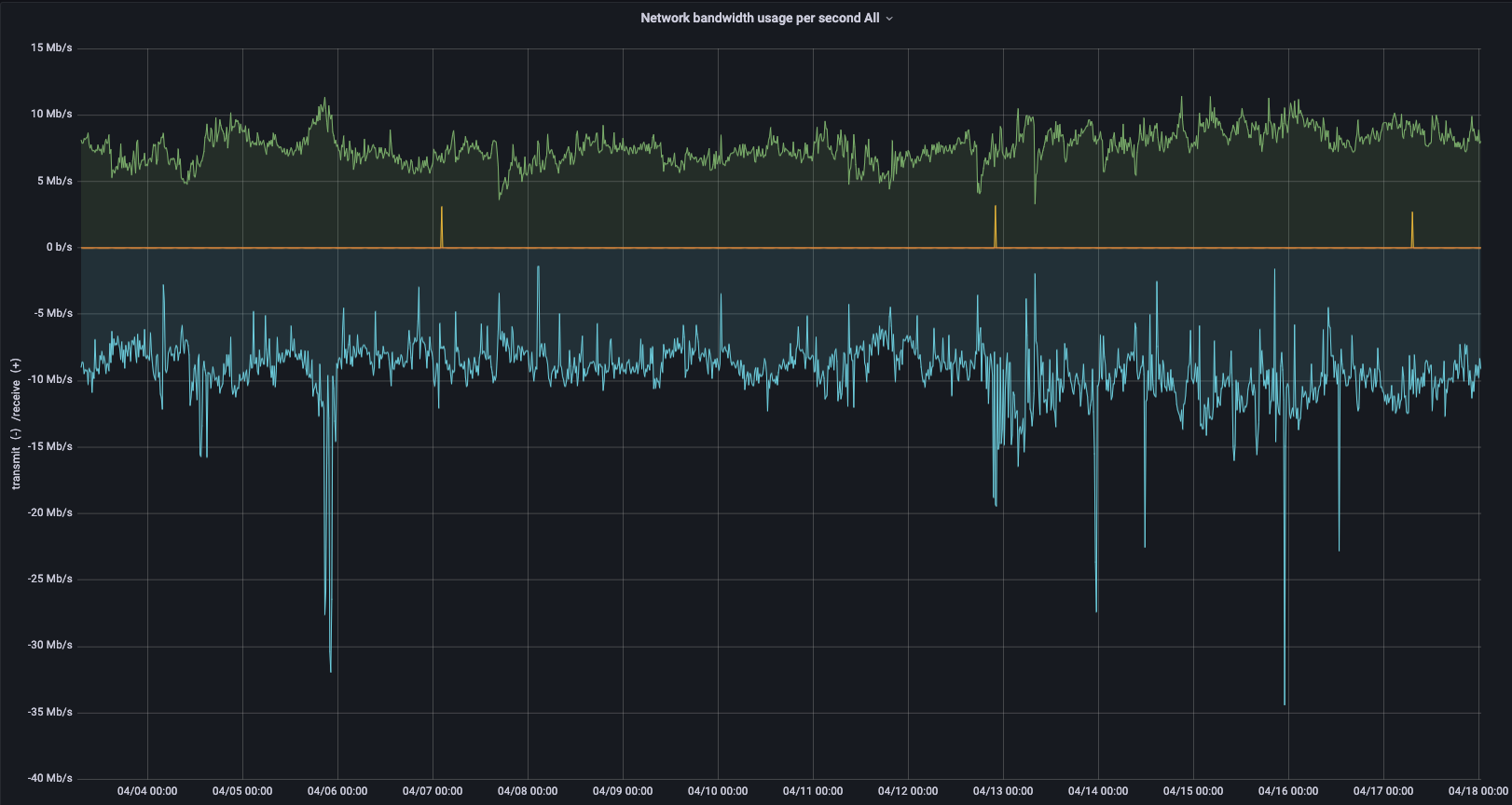Click the 04/10 00:00 time label
1512x805 pixels.
point(718,791)
